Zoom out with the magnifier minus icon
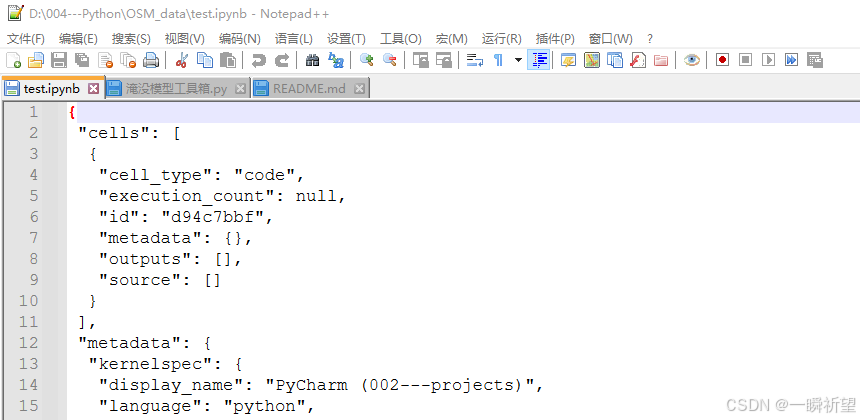The height and width of the screenshot is (420, 860). (x=389, y=60)
